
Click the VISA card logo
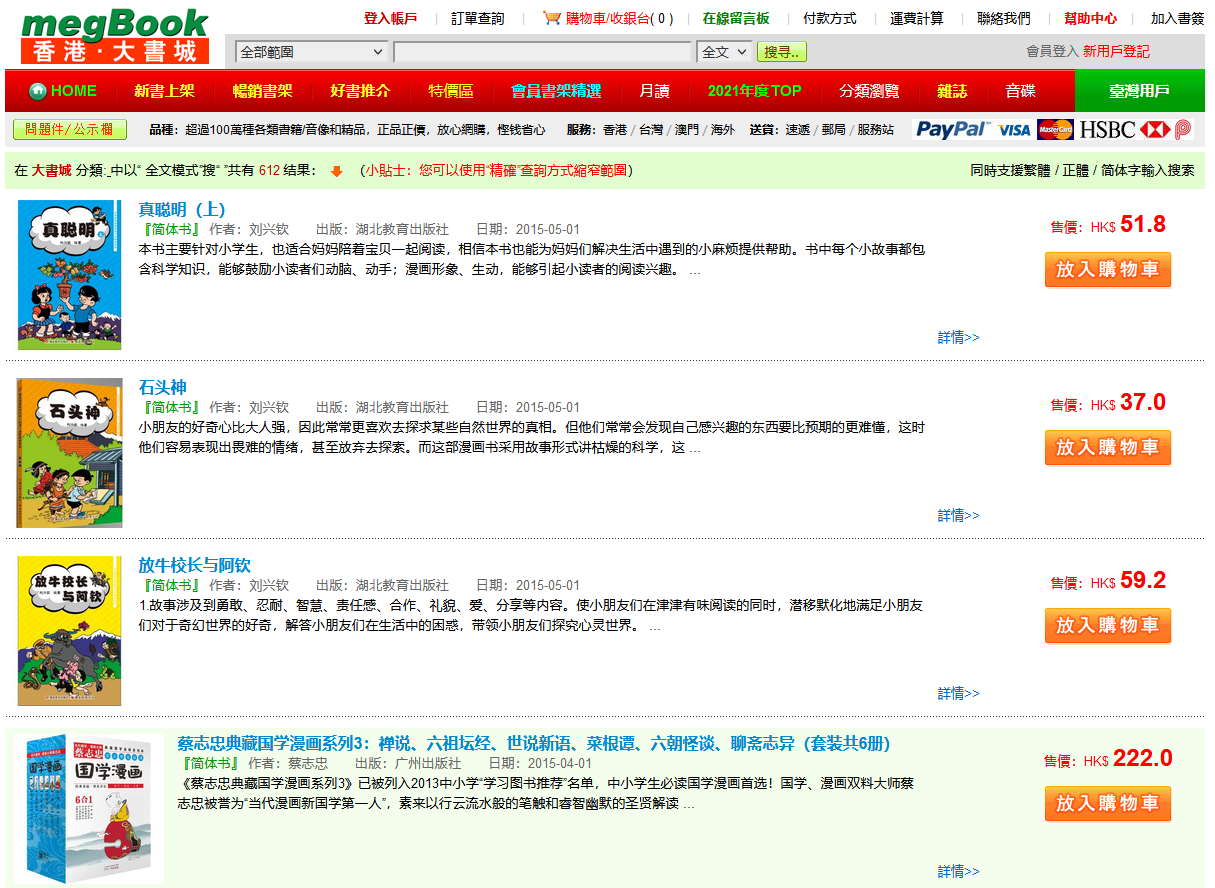(1014, 129)
